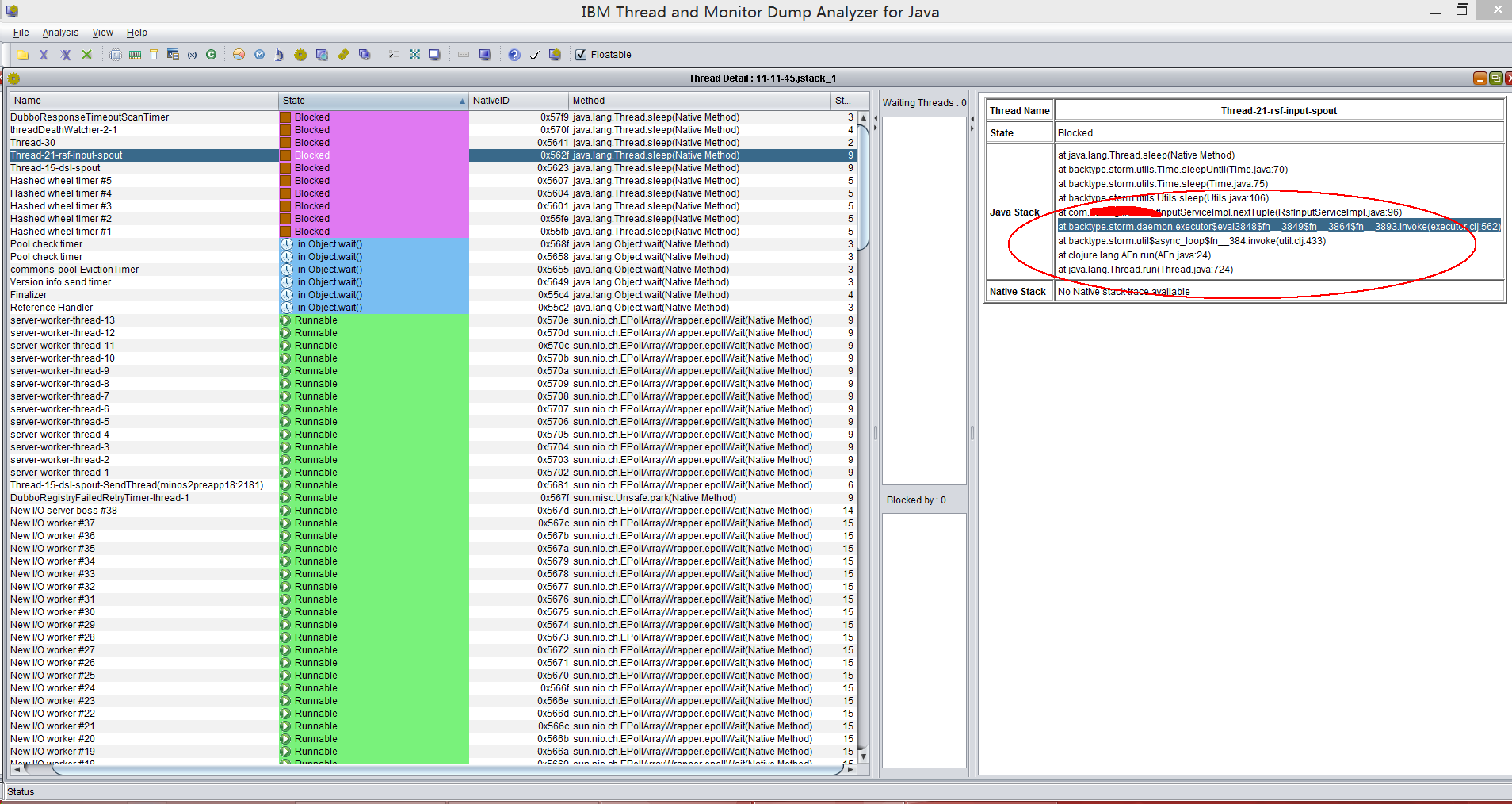Click the teal checkered pattern icon
This screenshot has height=804, width=1512.
click(414, 55)
